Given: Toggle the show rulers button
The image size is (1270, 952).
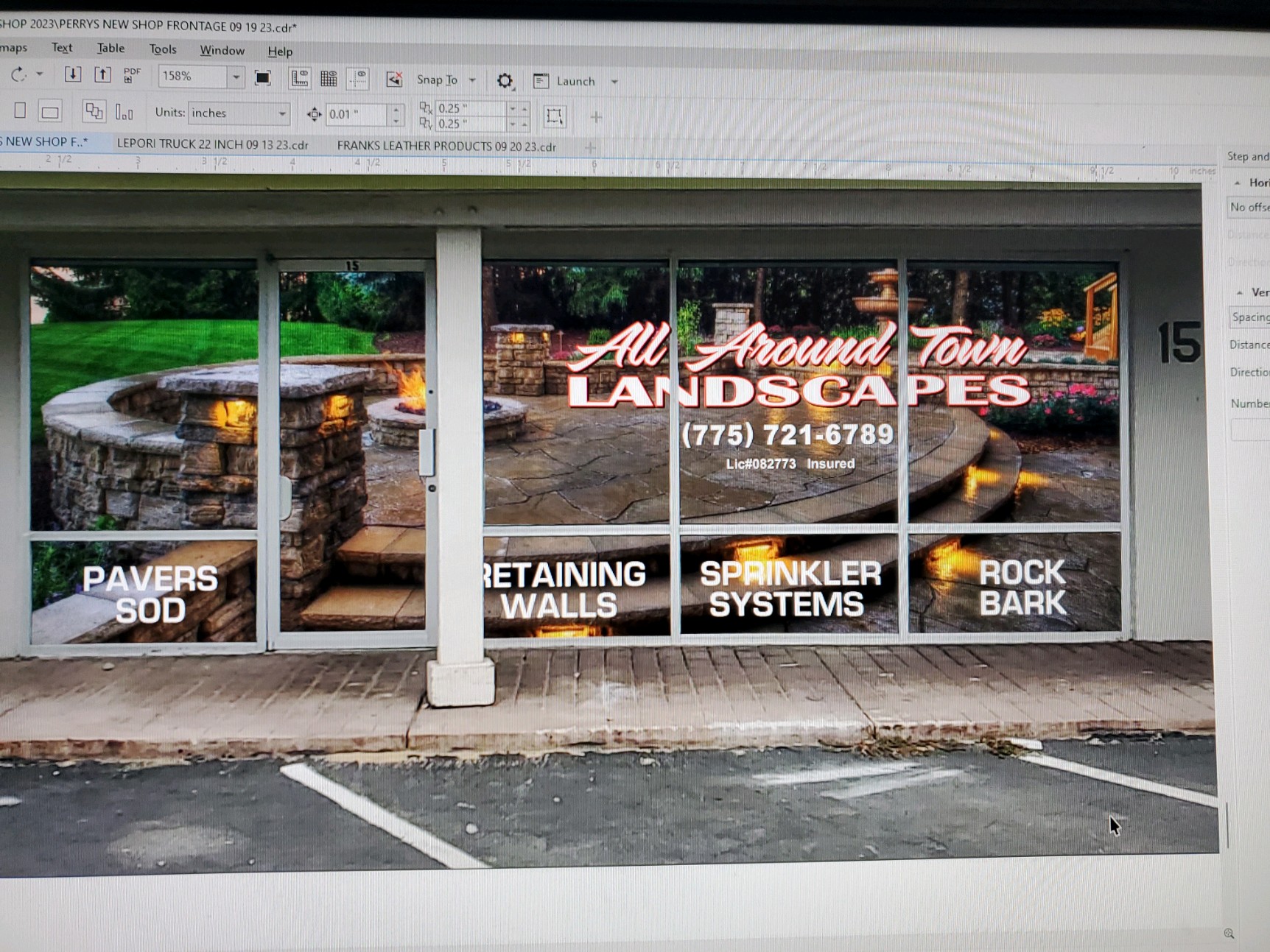Looking at the screenshot, I should tap(299, 79).
